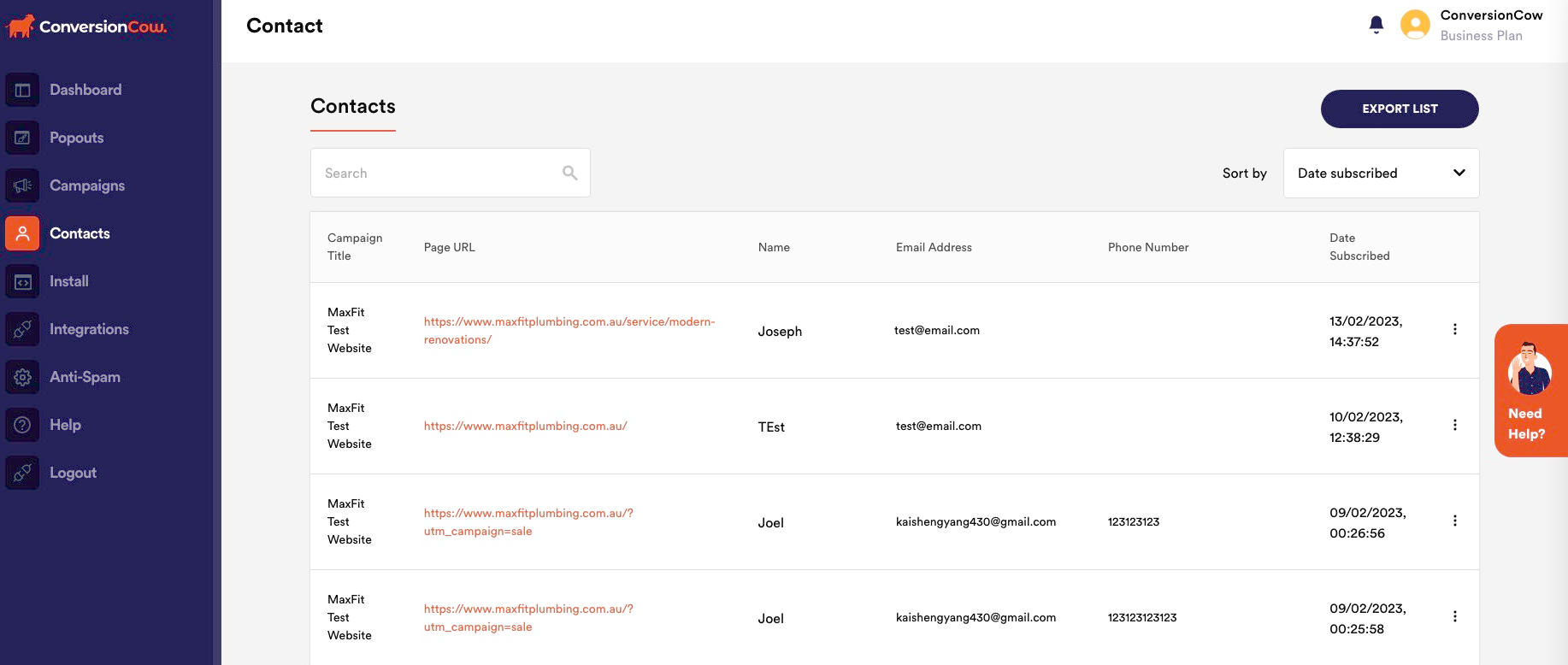Click the name Joseph
Screen dimensions: 1568x665
pyautogui.click(x=780, y=332)
